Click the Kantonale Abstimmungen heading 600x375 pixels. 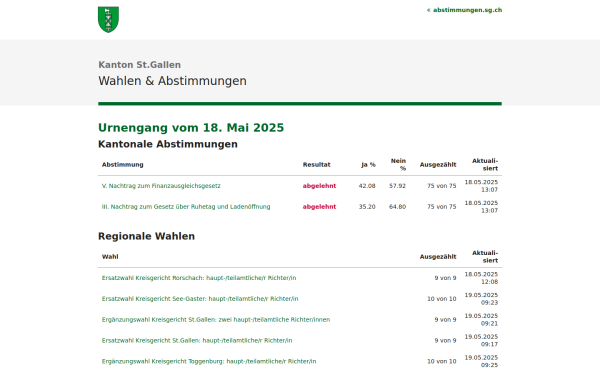click(x=168, y=144)
